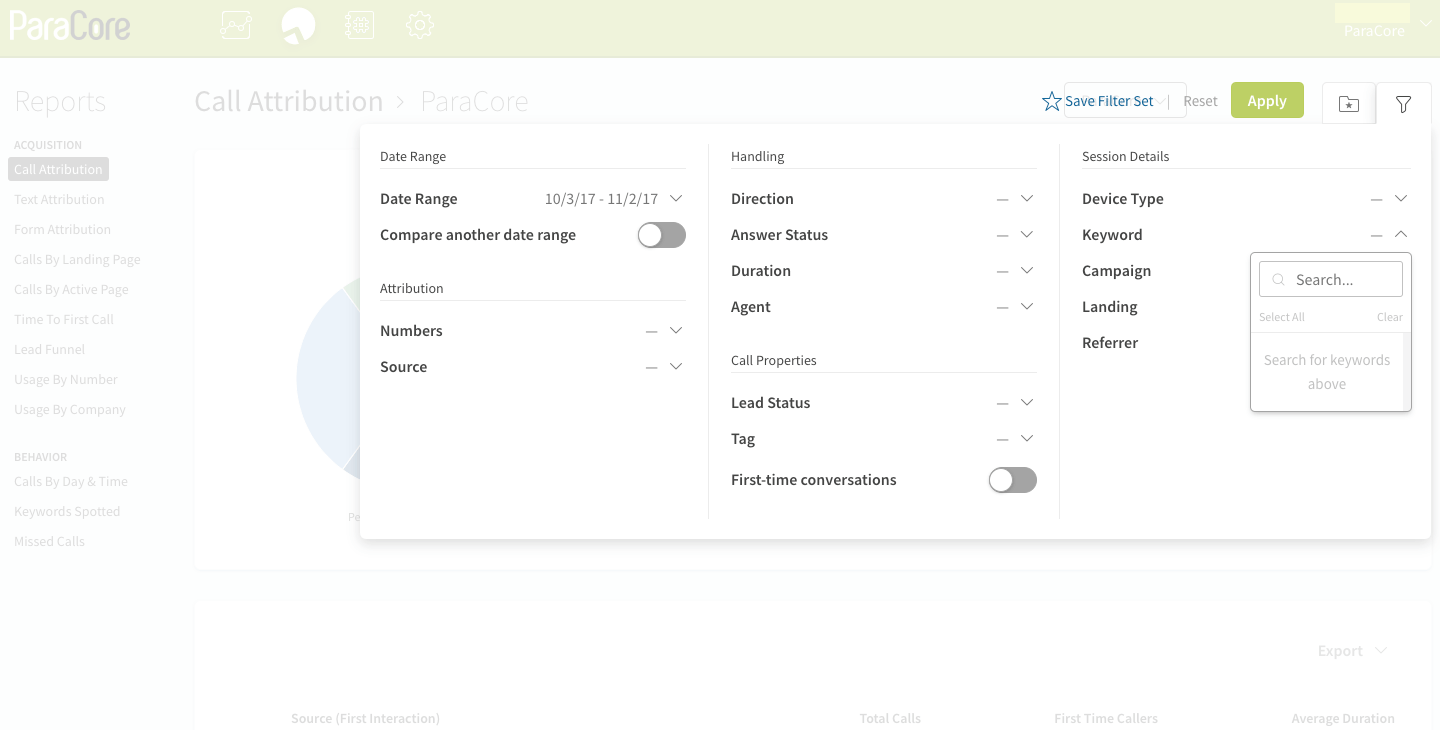1440x730 pixels.
Task: Expand the Source filter chevron
Action: (676, 367)
